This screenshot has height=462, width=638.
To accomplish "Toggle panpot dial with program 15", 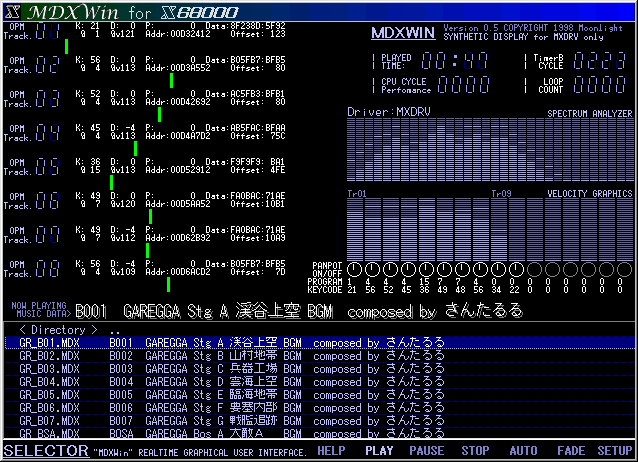I will pyautogui.click(x=426, y=269).
